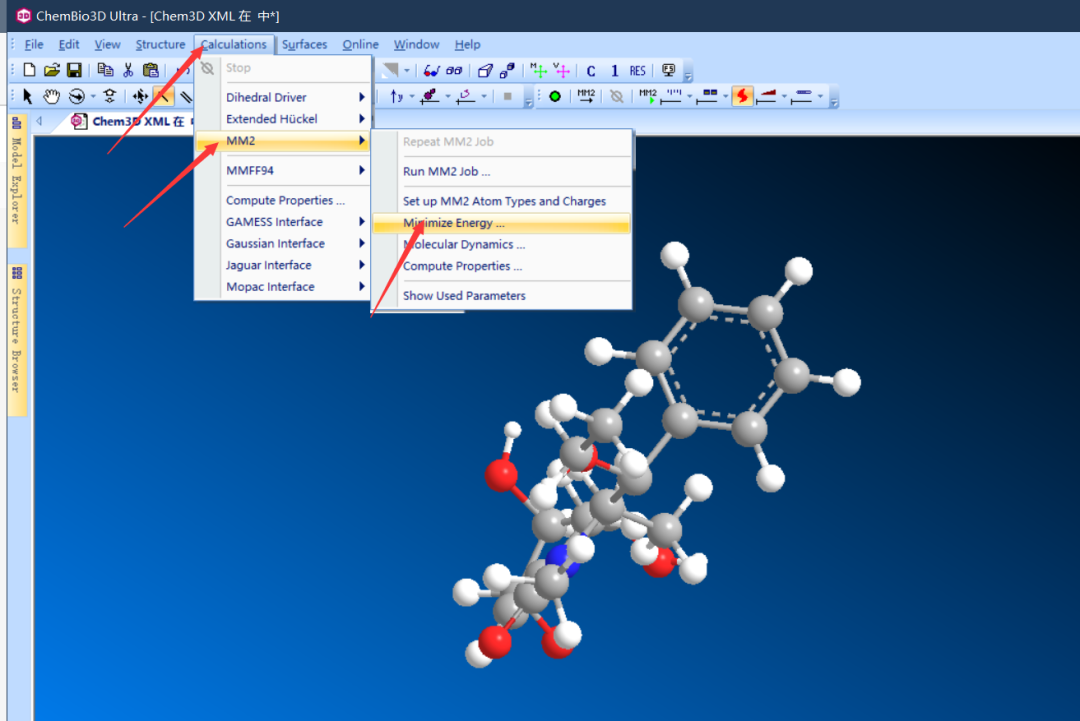Select the arrow Select tool
The width and height of the screenshot is (1080, 721).
[x=28, y=96]
